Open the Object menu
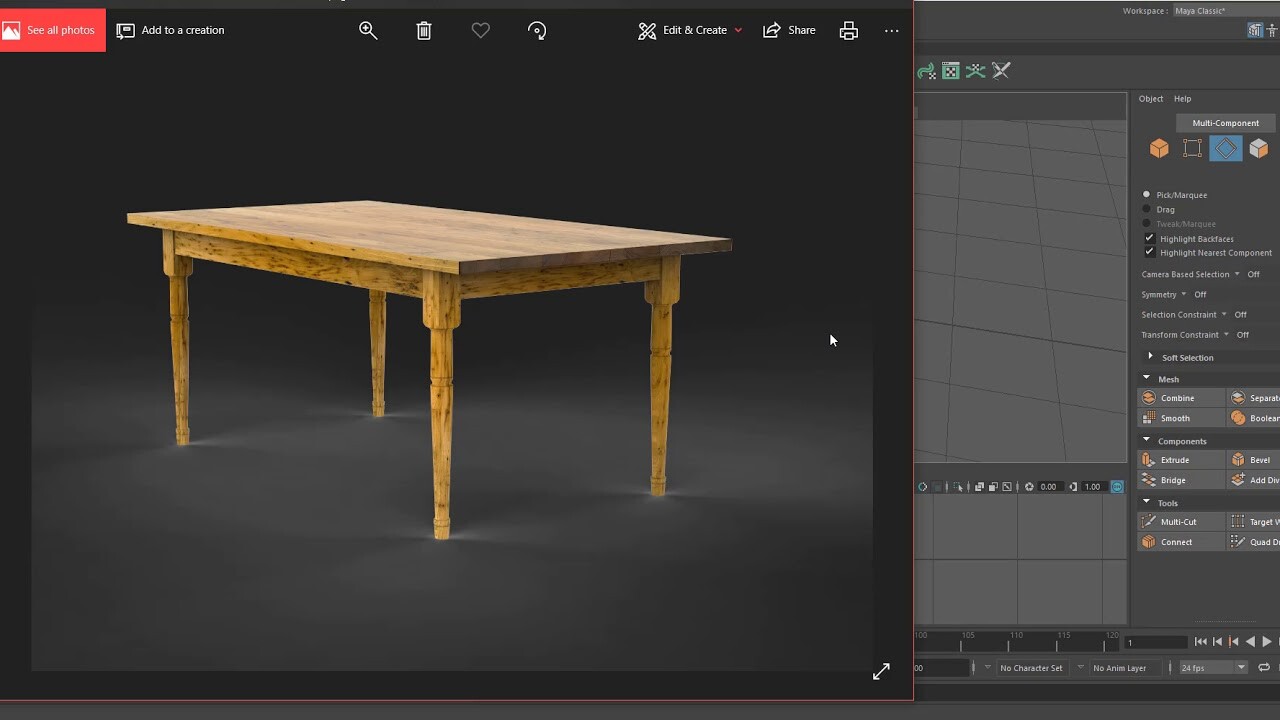 [1150, 98]
